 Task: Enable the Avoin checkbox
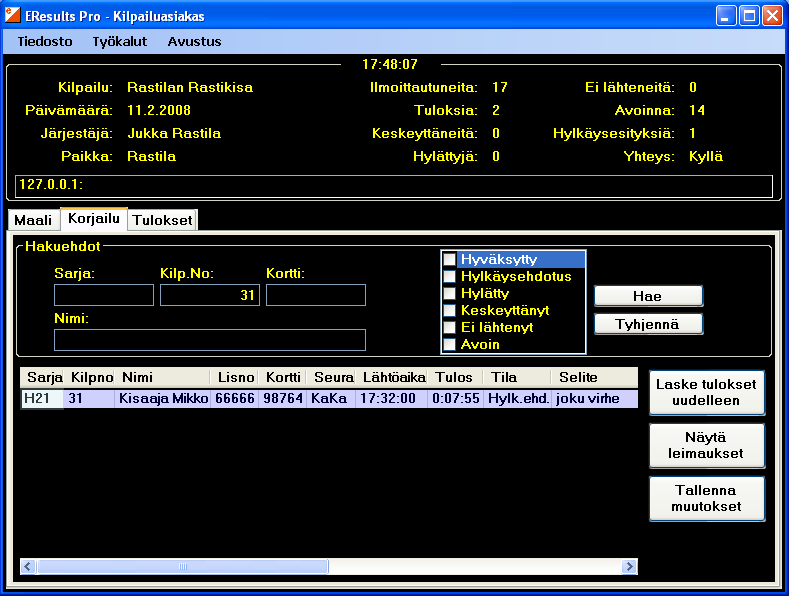(x=449, y=344)
